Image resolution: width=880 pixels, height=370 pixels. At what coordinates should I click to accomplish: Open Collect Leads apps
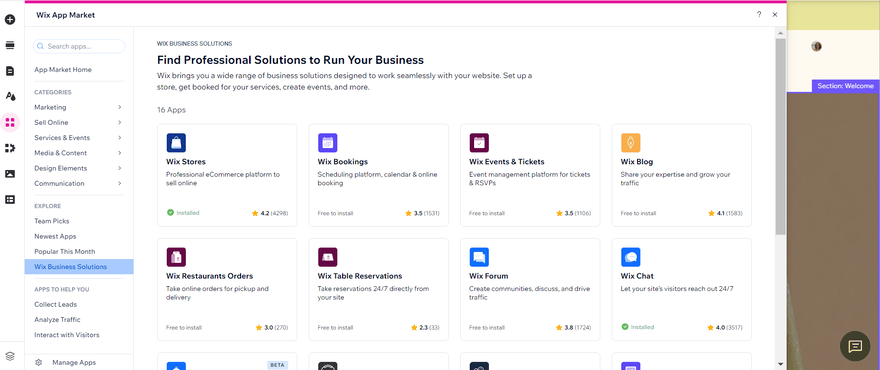coord(56,304)
